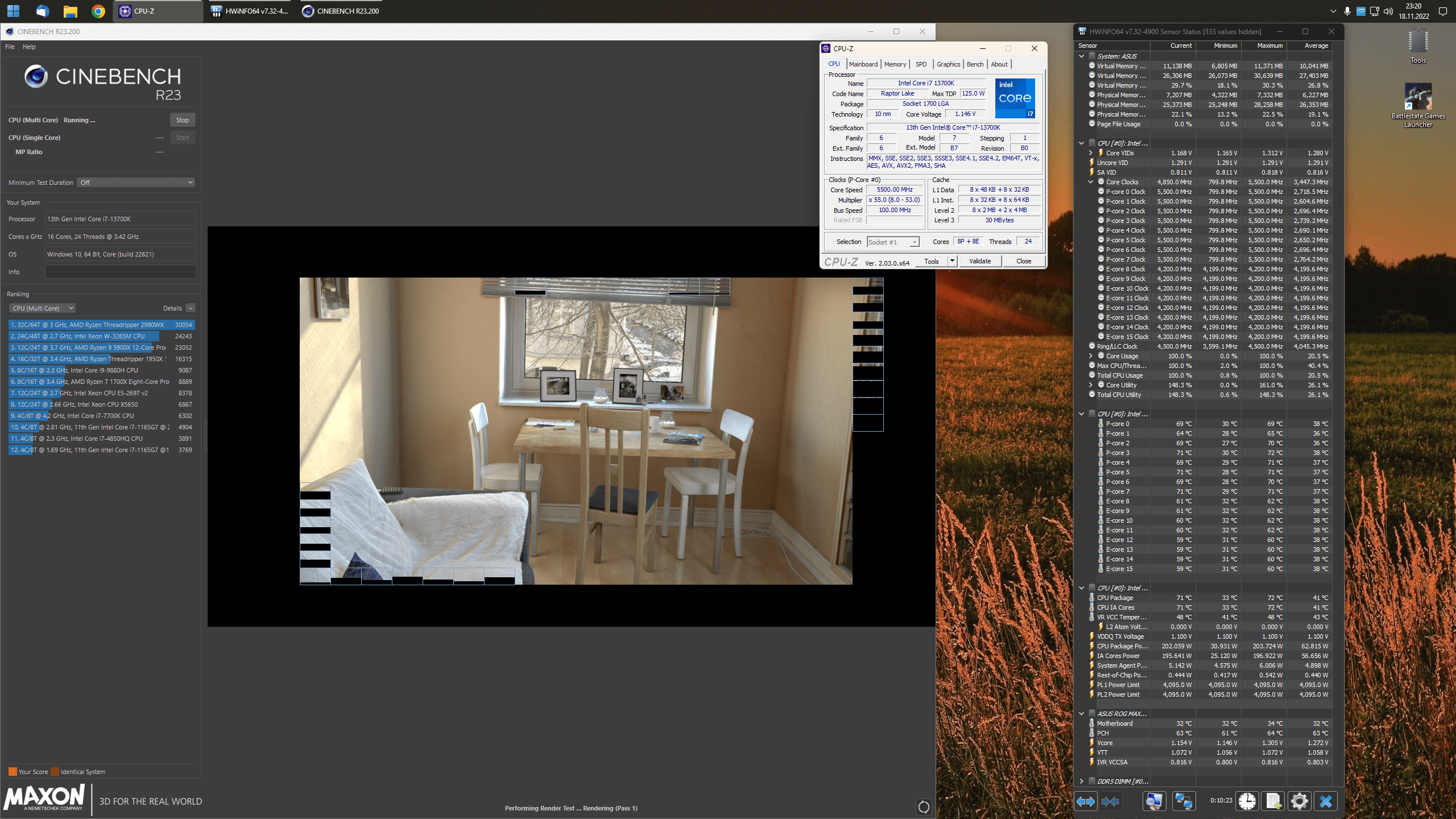Open HWiNFO sensor settings gear icon
1456x819 pixels.
click(1299, 801)
